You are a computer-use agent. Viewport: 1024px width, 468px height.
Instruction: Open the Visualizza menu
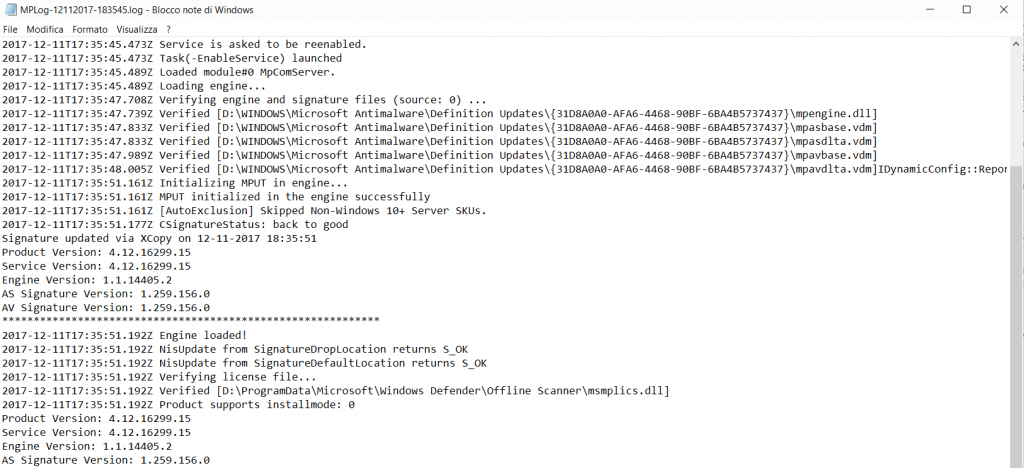137,29
